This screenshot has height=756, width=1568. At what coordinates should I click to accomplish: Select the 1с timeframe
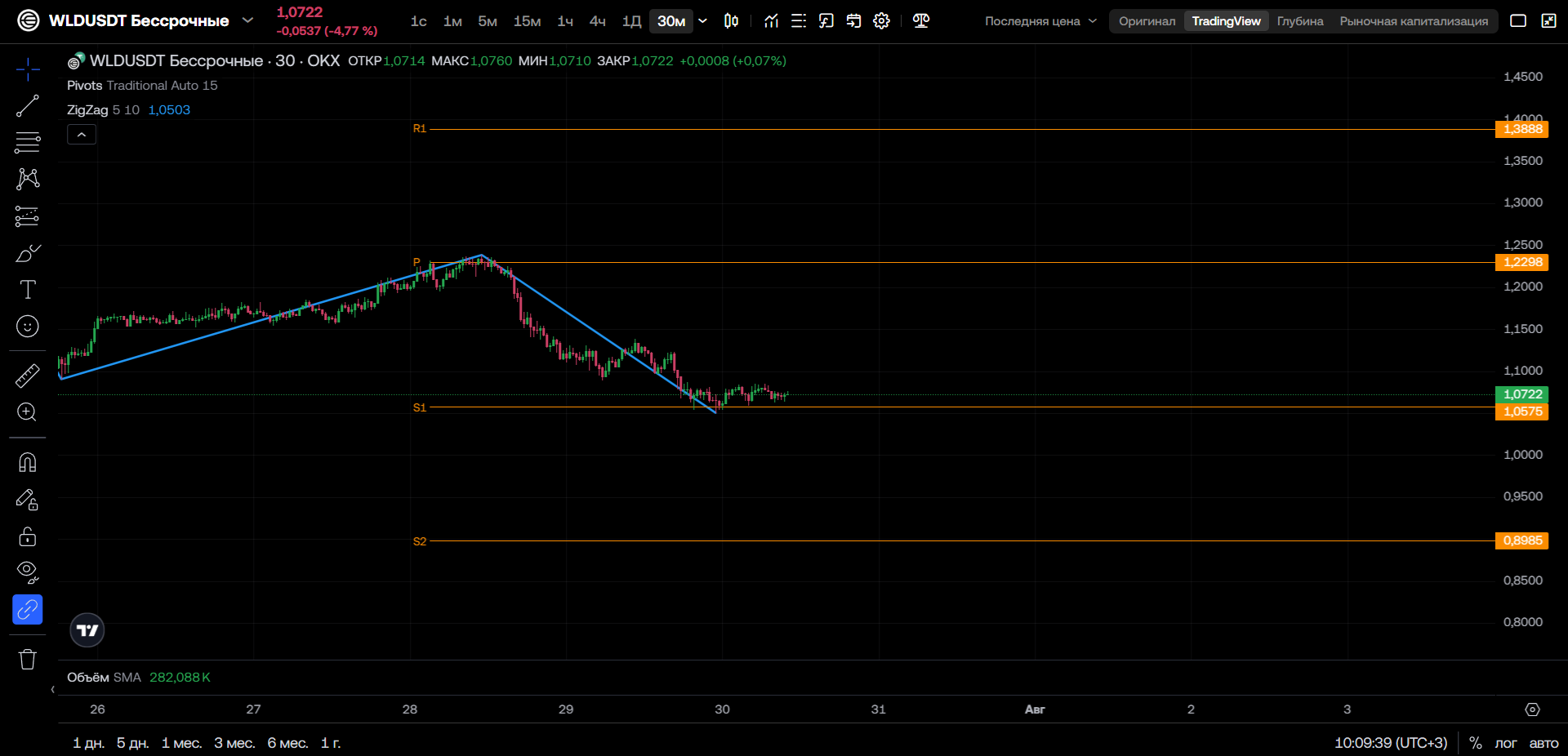(x=419, y=21)
